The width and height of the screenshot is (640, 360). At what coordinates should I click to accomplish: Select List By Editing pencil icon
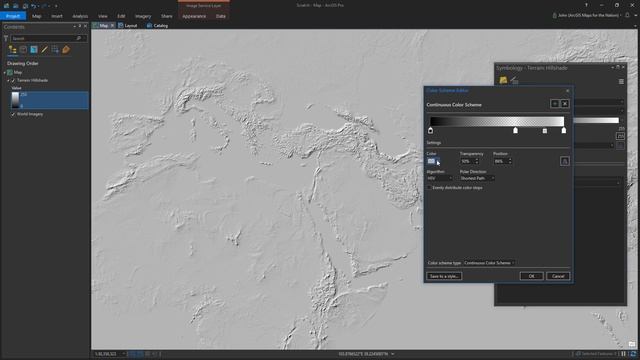point(44,50)
